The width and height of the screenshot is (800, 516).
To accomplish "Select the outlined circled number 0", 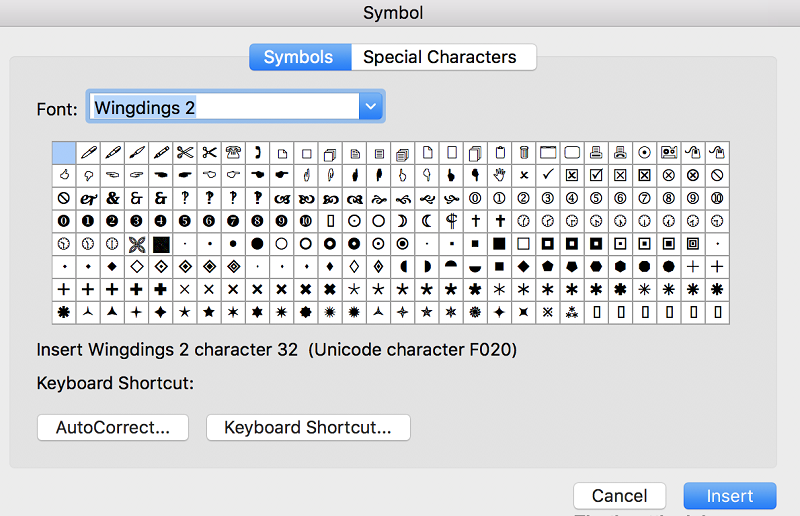I will pos(475,199).
